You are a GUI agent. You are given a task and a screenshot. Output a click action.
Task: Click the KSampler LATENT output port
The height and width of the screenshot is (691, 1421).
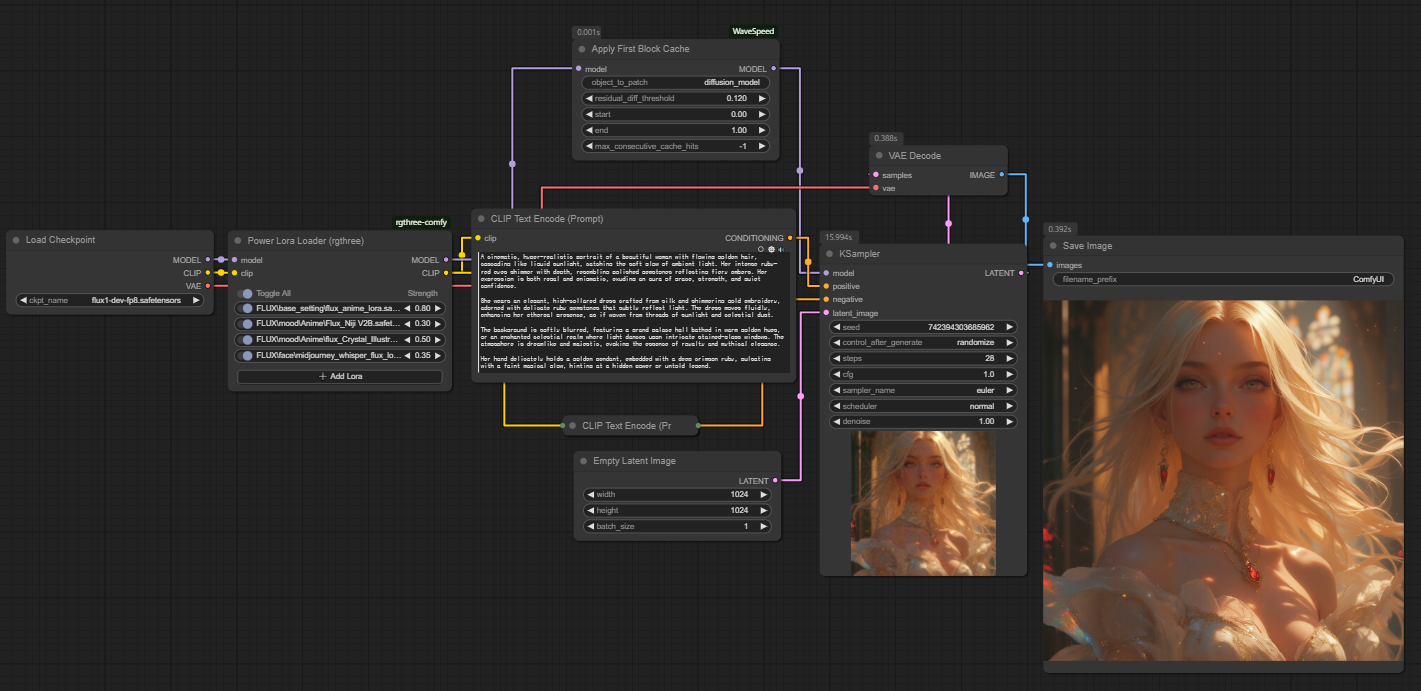(1021, 273)
